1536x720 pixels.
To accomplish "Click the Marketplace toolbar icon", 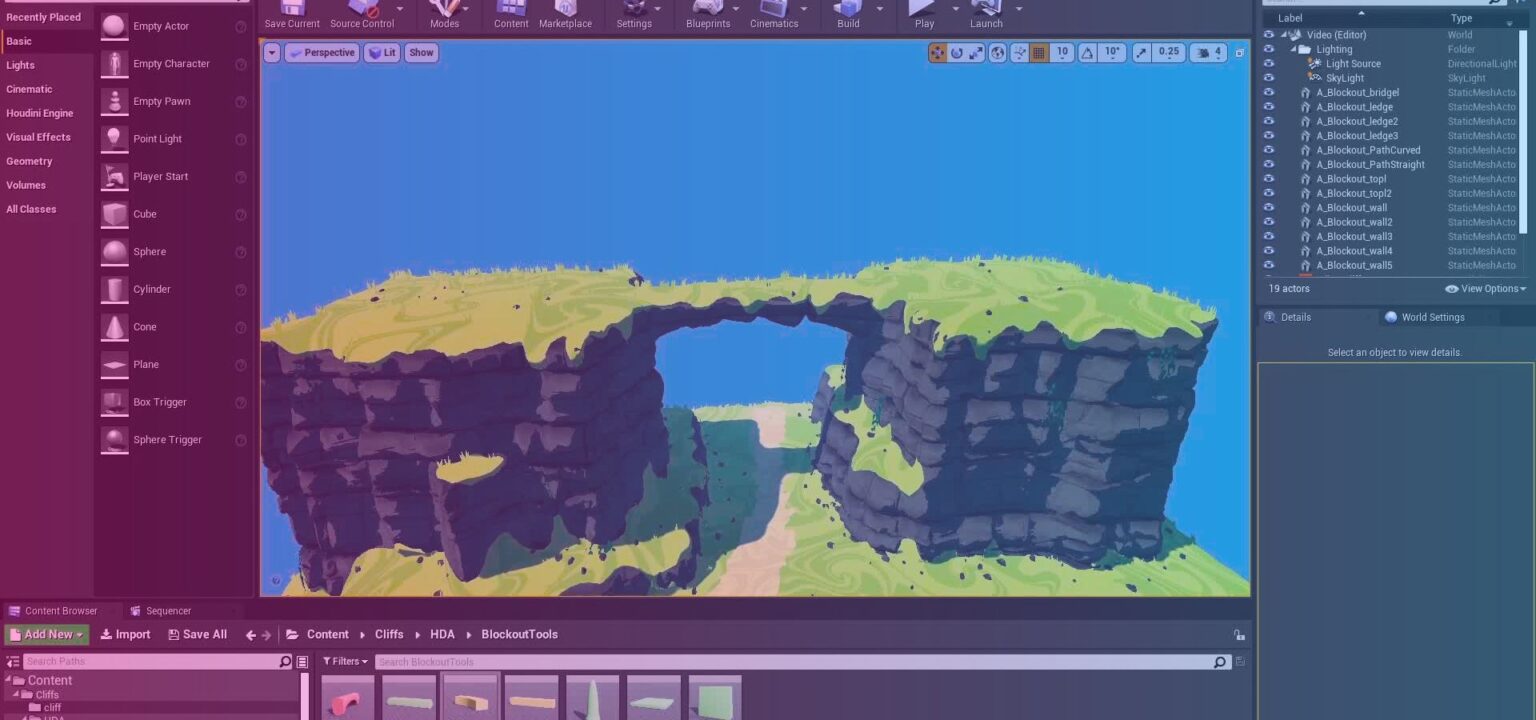I will [x=566, y=14].
